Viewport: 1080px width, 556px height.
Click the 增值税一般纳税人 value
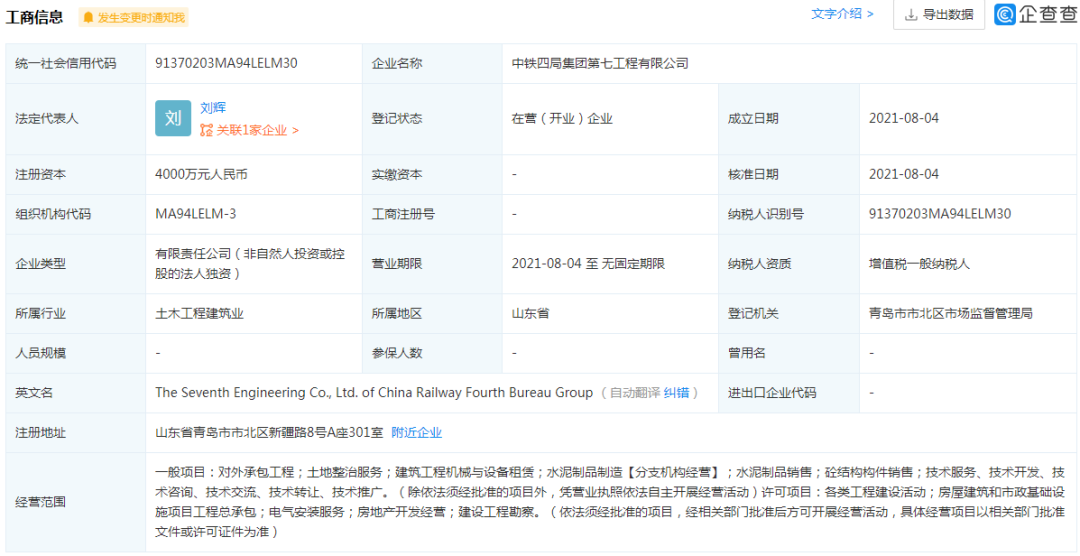point(920,263)
